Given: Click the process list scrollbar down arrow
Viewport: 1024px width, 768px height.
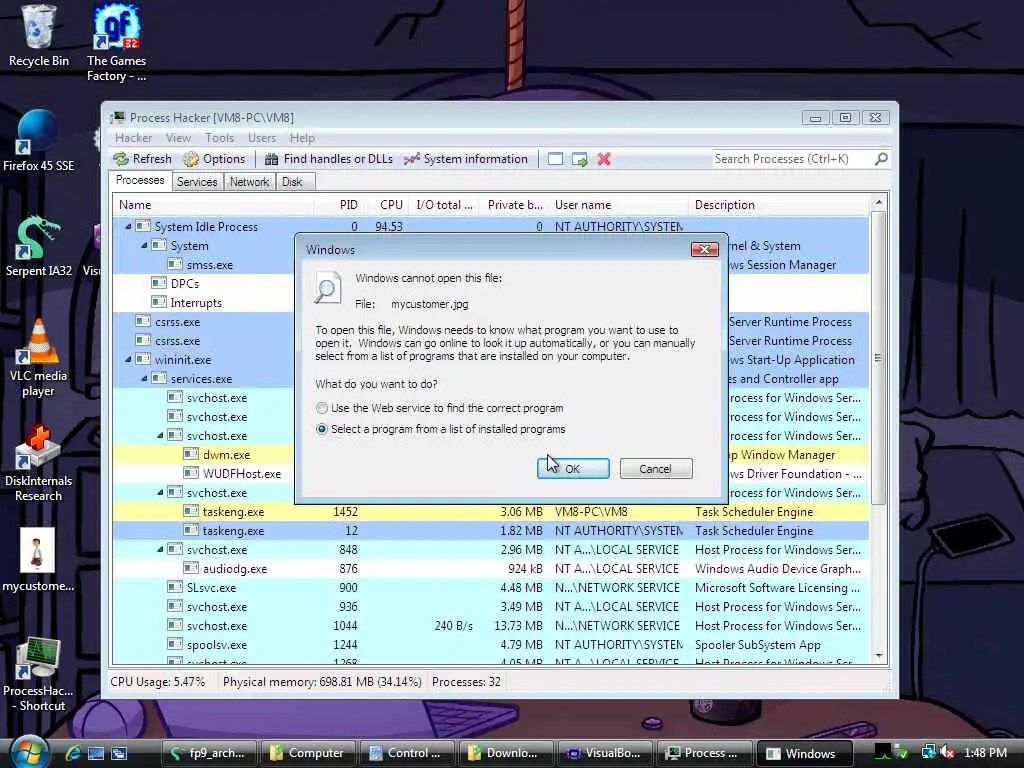Looking at the screenshot, I should point(878,656).
